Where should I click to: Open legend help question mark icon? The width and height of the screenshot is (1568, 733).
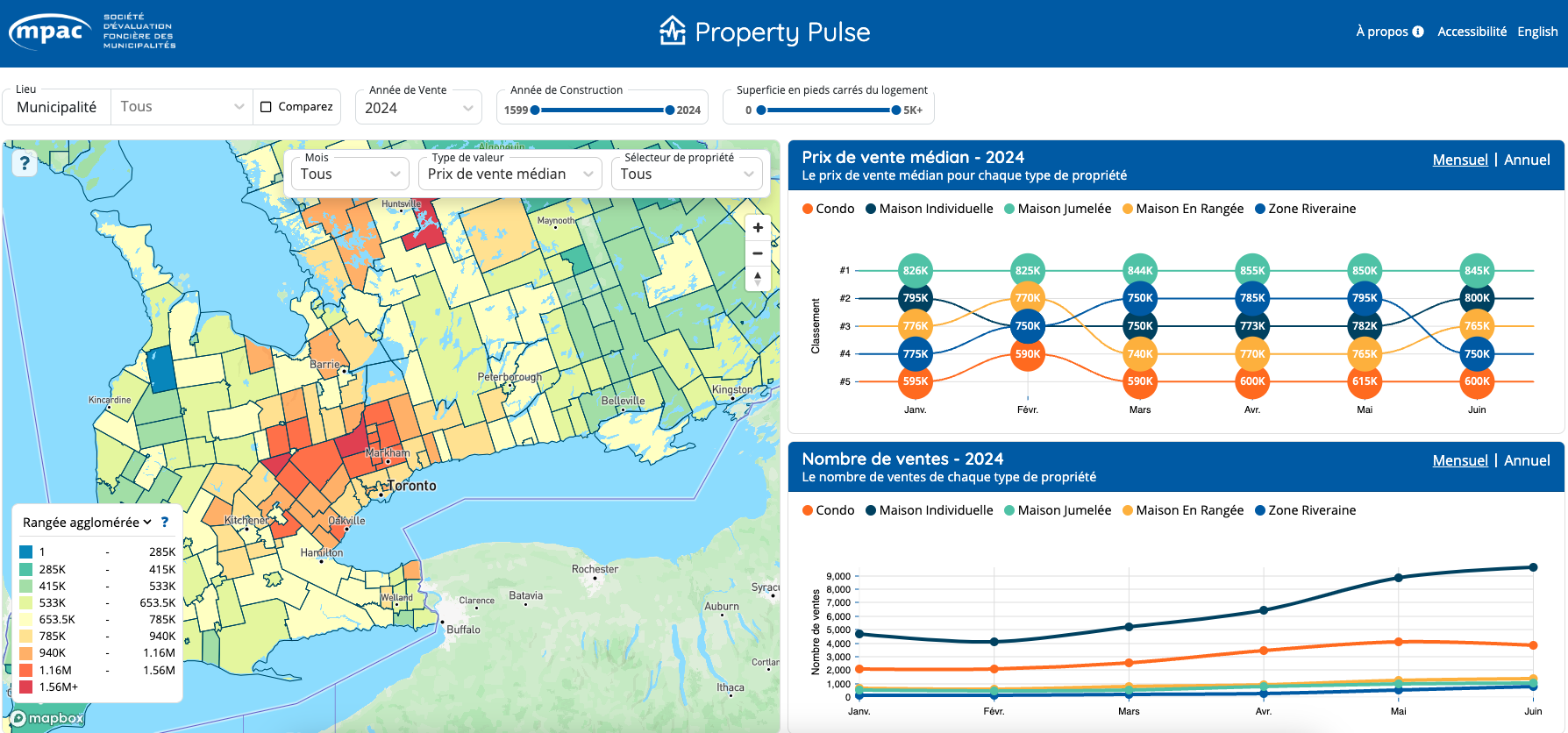[x=165, y=522]
